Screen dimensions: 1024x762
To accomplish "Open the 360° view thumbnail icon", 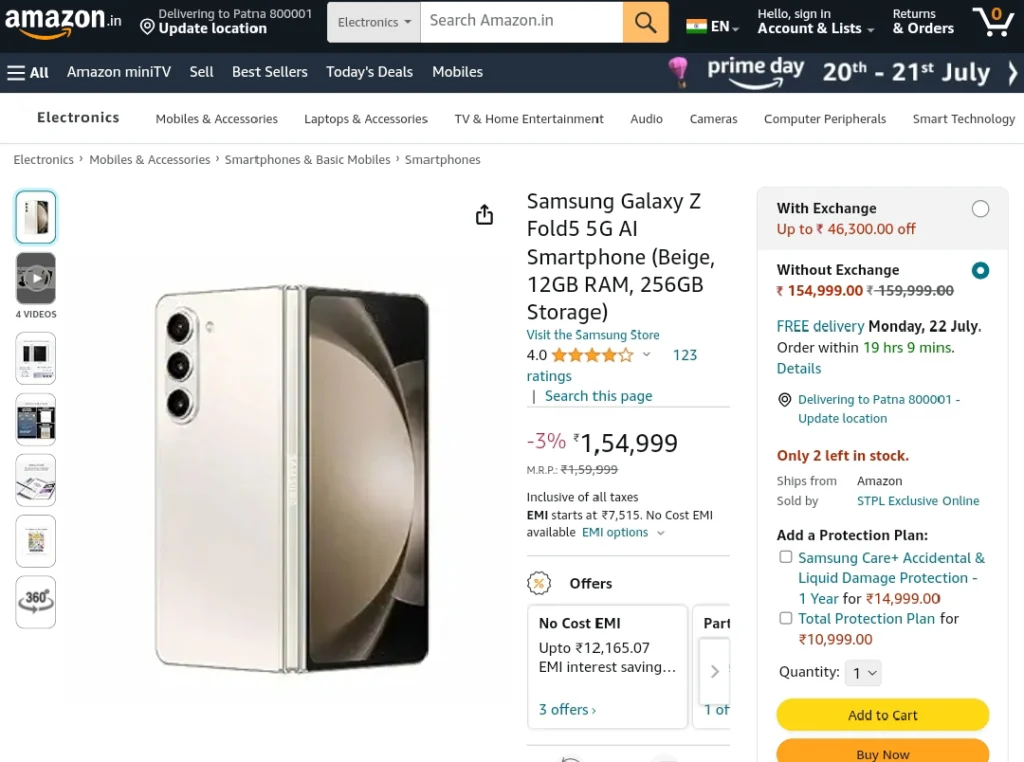I will (x=36, y=601).
